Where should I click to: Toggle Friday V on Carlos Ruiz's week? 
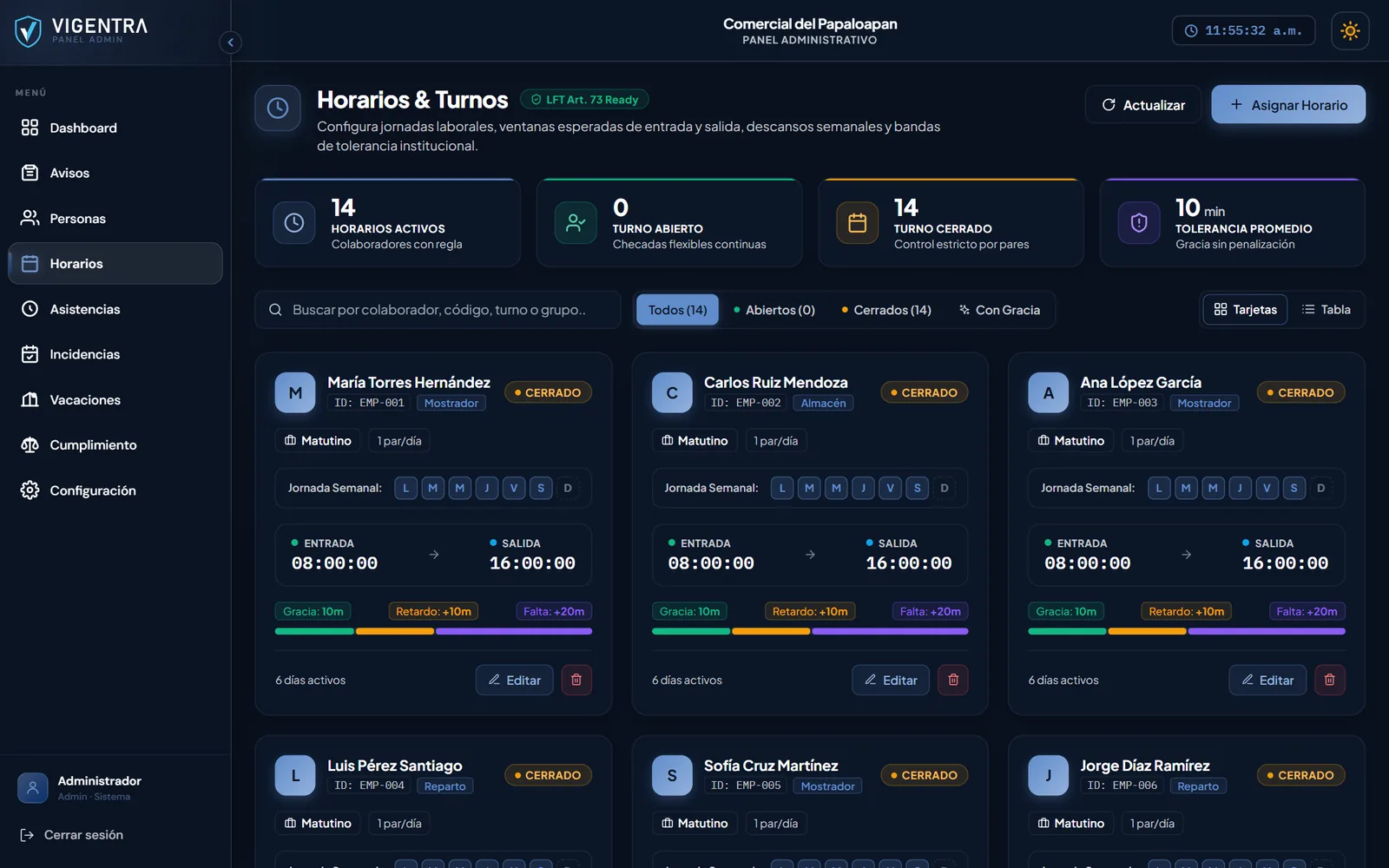(890, 488)
